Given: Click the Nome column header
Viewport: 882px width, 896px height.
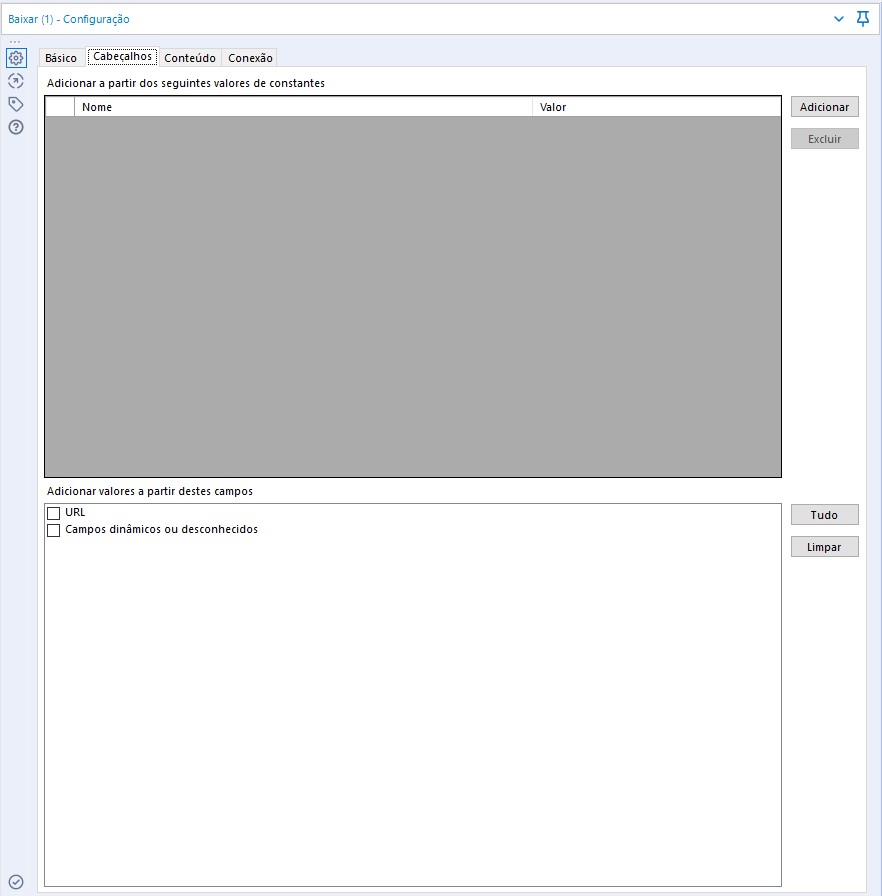Looking at the screenshot, I should pyautogui.click(x=303, y=107).
